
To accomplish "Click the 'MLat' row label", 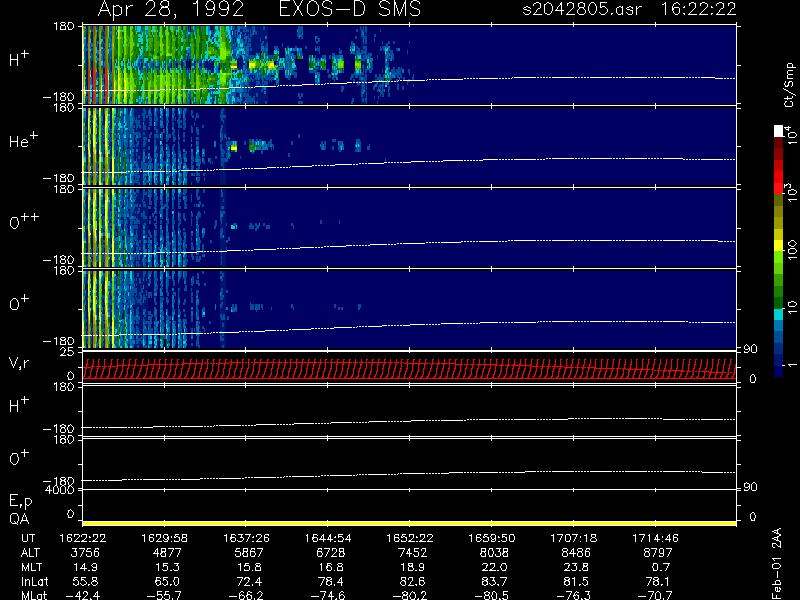I will tap(34, 595).
